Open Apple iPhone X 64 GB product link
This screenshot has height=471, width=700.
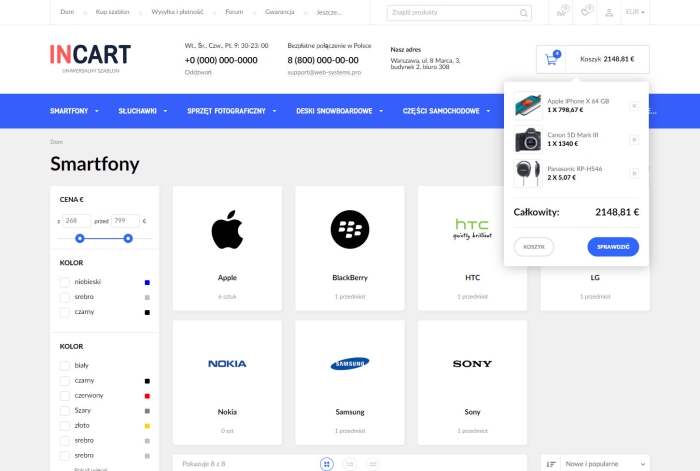(x=578, y=101)
